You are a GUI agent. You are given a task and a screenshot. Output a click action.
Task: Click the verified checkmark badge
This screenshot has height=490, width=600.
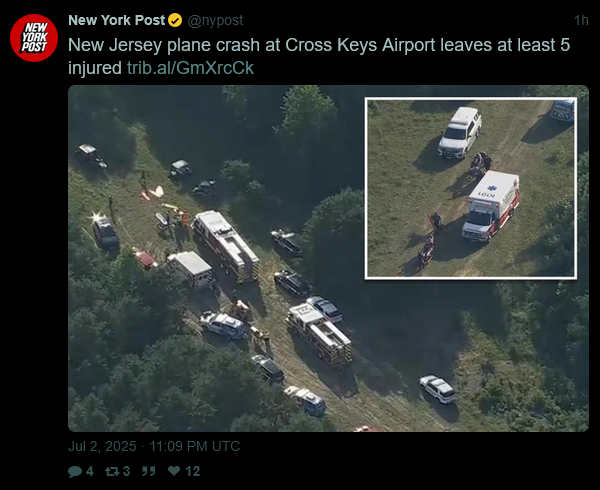click(x=175, y=20)
